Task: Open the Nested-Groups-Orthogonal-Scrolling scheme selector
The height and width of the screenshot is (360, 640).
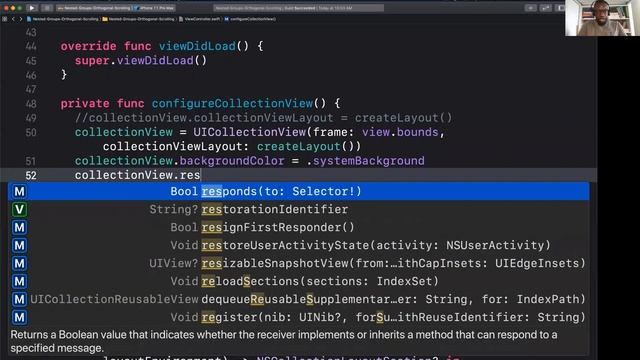Action: 94,8
